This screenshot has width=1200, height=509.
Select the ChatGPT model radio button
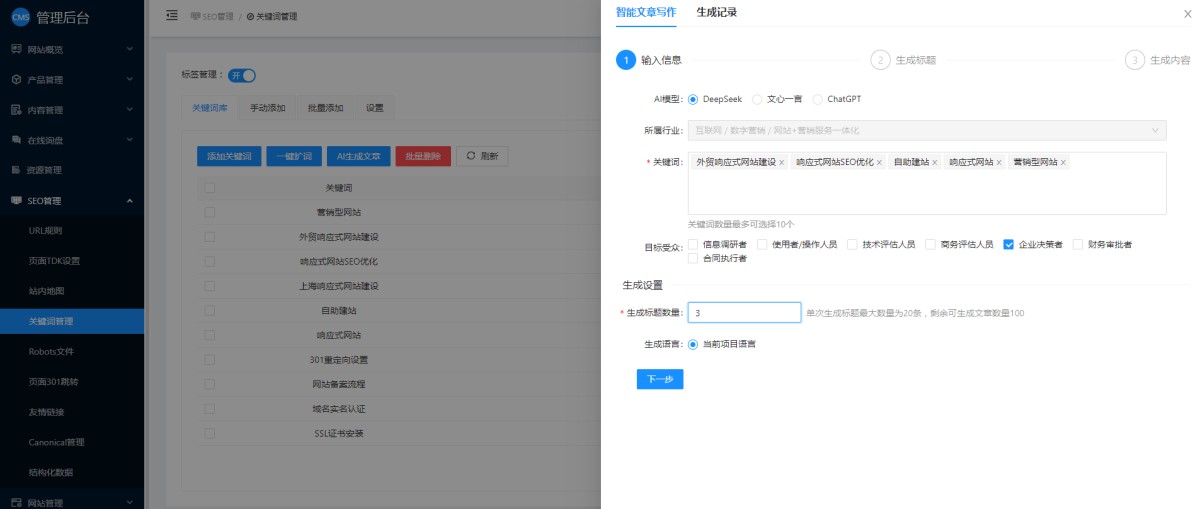coord(818,99)
